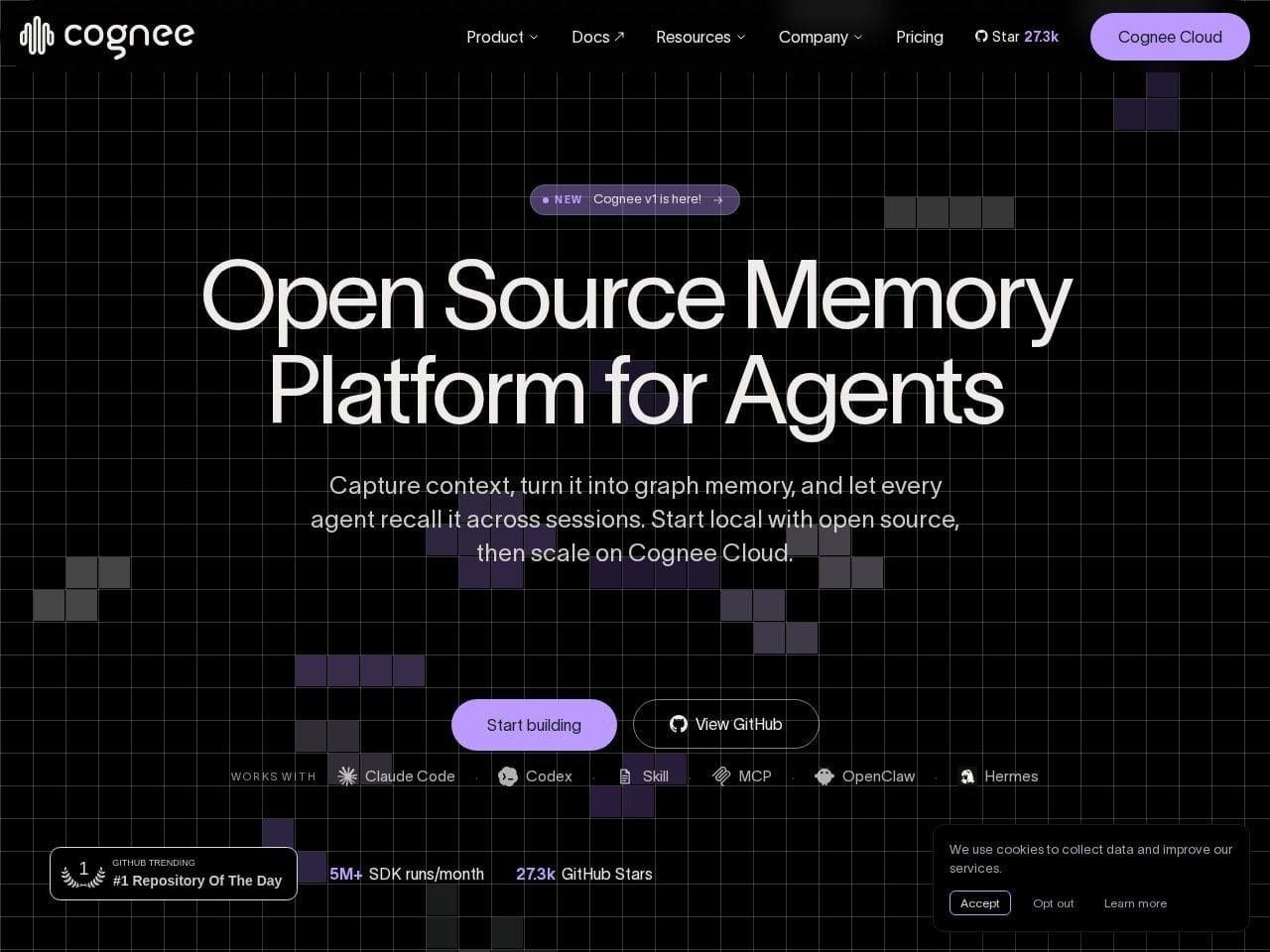
Task: Click the #1 Repository Of The Day badge
Action: pyautogui.click(x=174, y=874)
